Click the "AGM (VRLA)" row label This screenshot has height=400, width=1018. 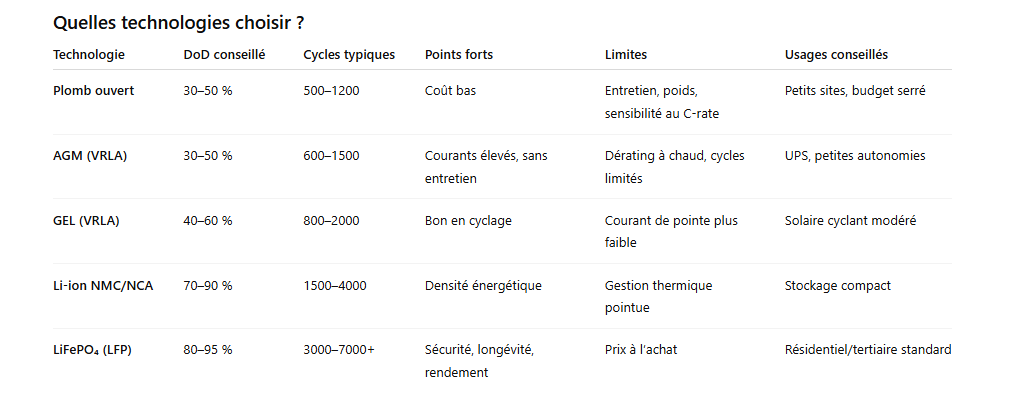point(90,156)
